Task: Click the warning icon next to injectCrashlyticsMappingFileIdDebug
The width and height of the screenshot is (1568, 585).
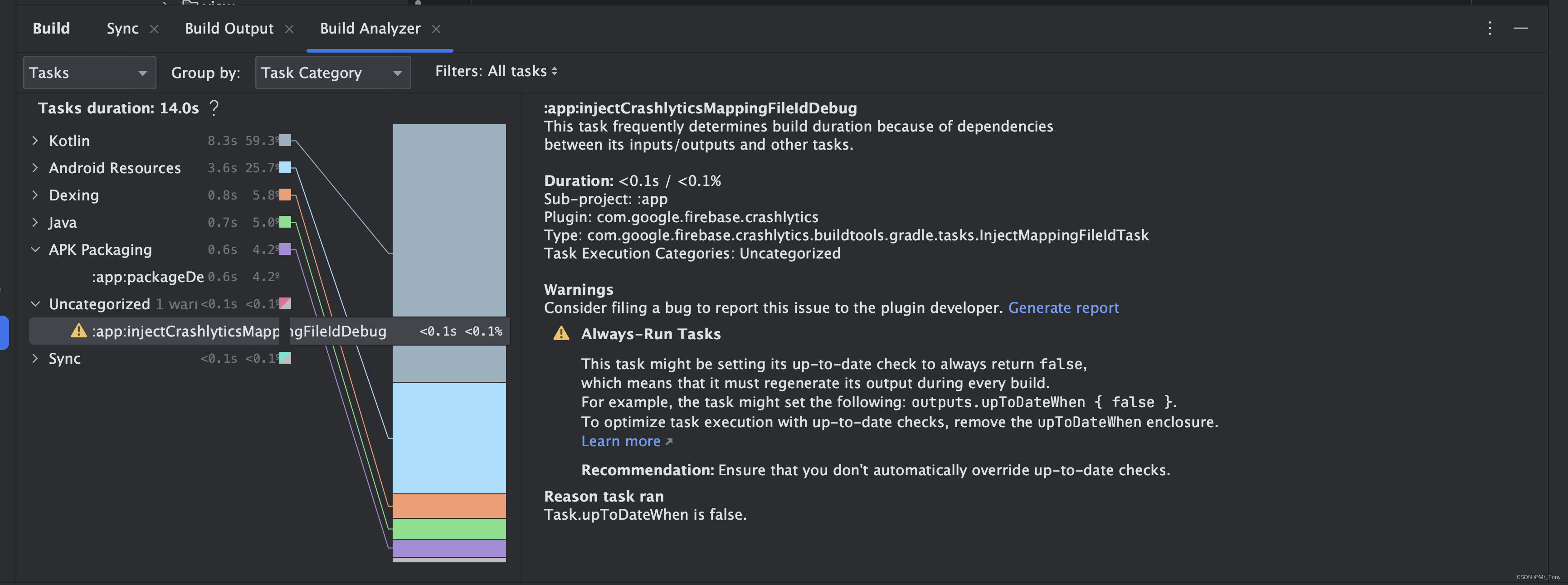Action: click(x=78, y=331)
